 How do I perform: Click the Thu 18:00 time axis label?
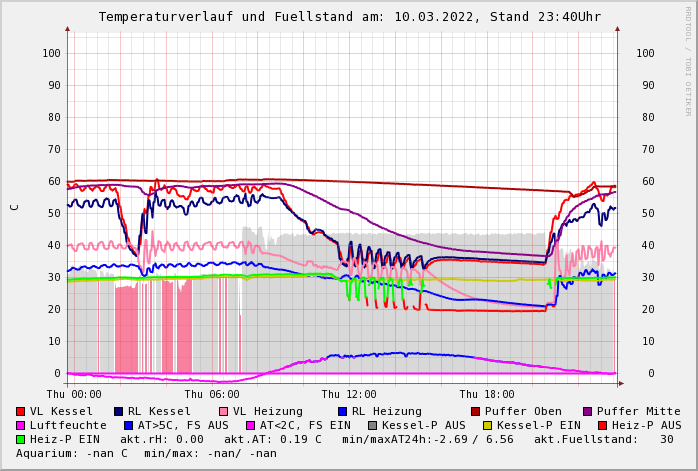[487, 395]
